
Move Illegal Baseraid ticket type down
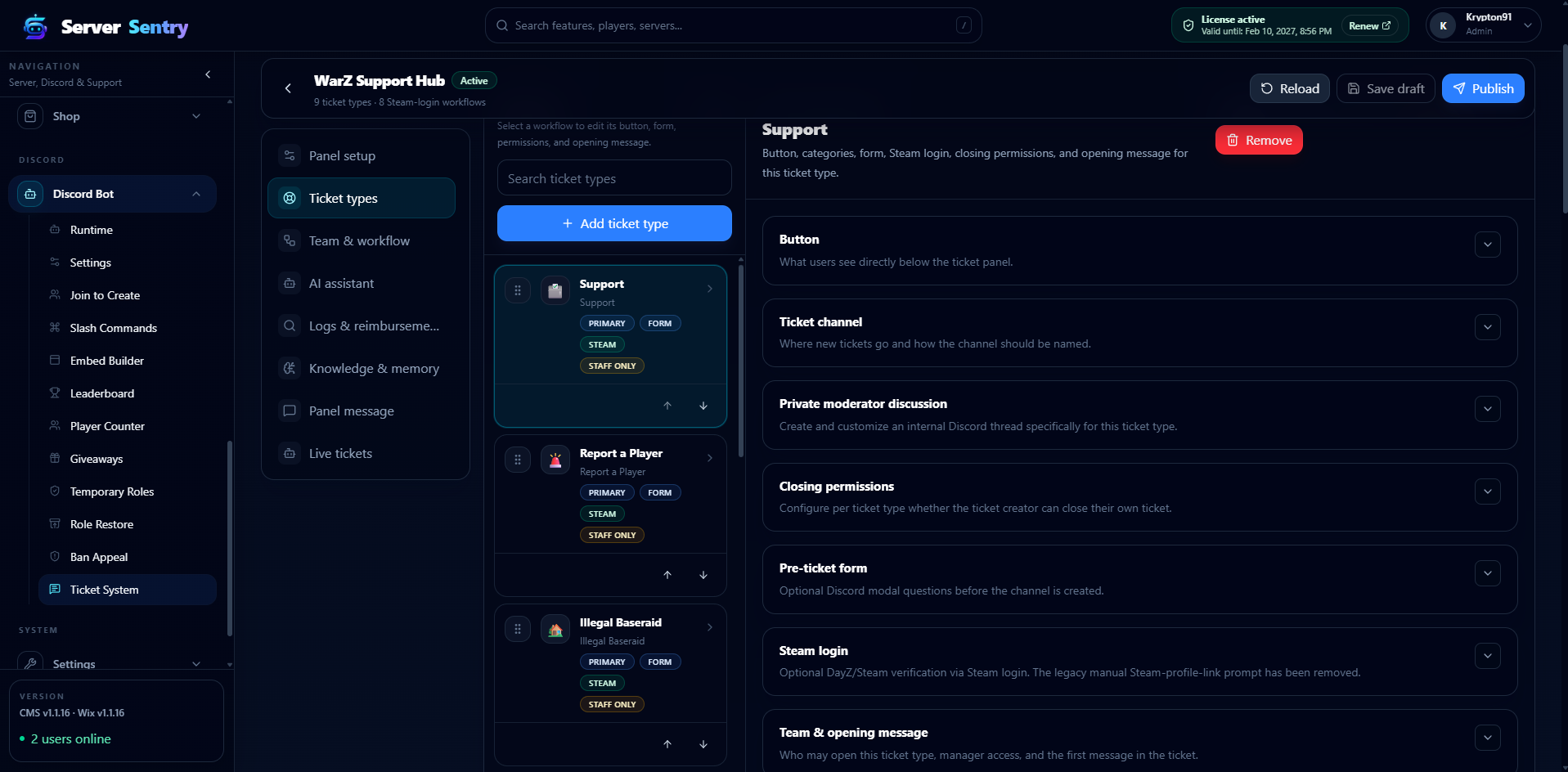[x=703, y=744]
